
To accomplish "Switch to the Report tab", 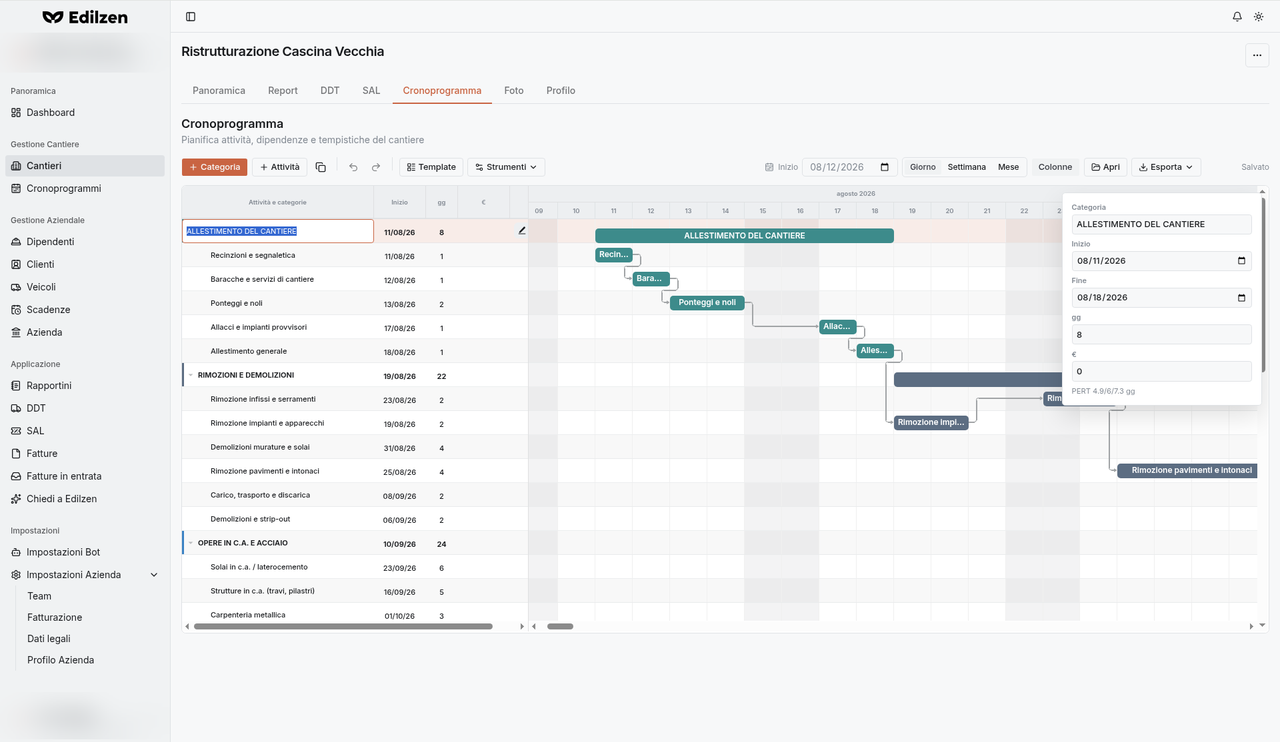I will tap(283, 90).
